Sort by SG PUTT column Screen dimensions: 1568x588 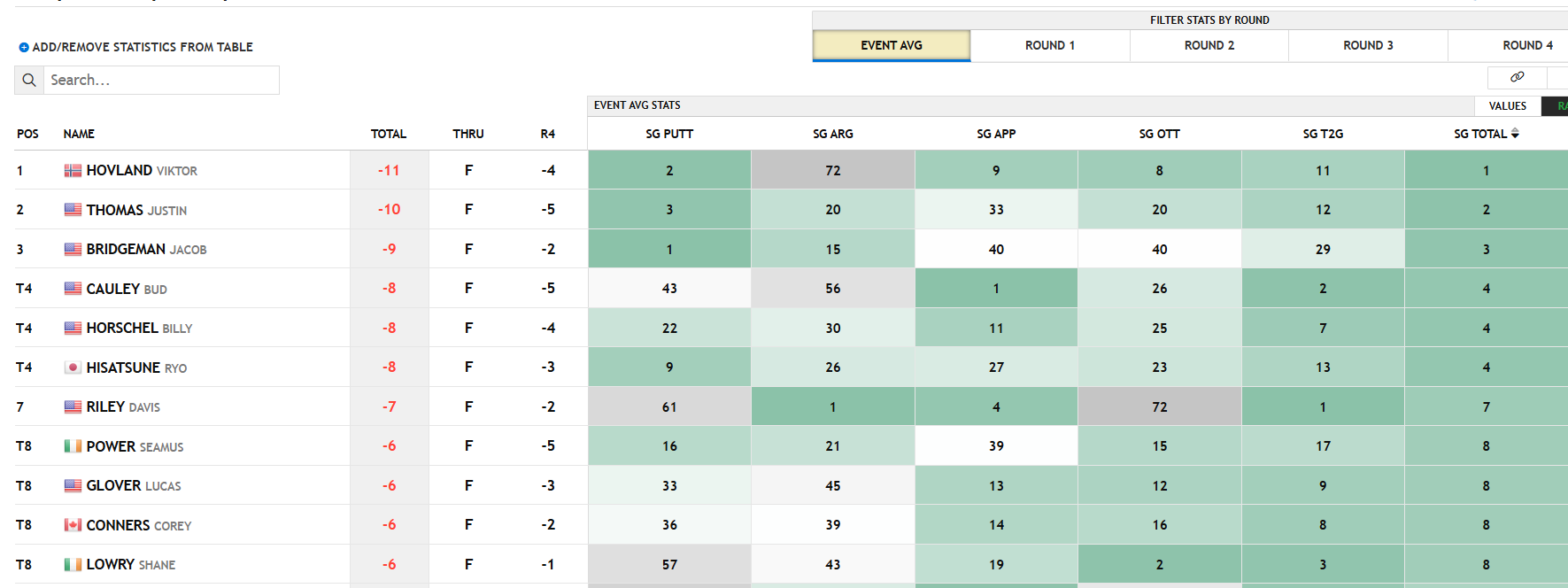click(669, 134)
